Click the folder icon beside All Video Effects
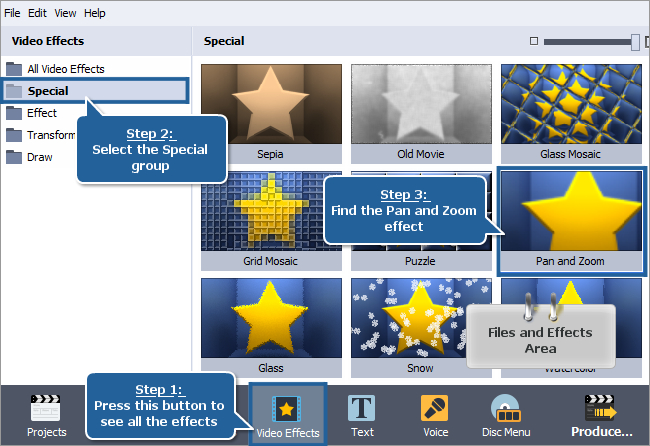650x446 pixels. coord(14,69)
